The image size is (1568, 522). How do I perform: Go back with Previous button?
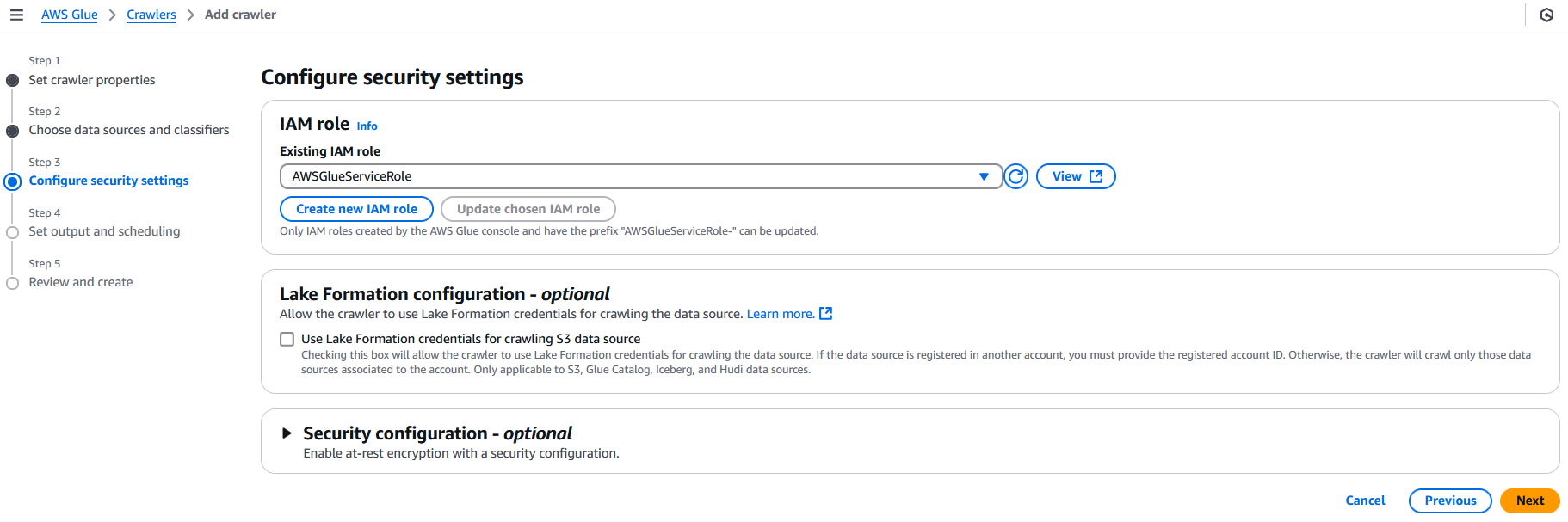click(1450, 501)
